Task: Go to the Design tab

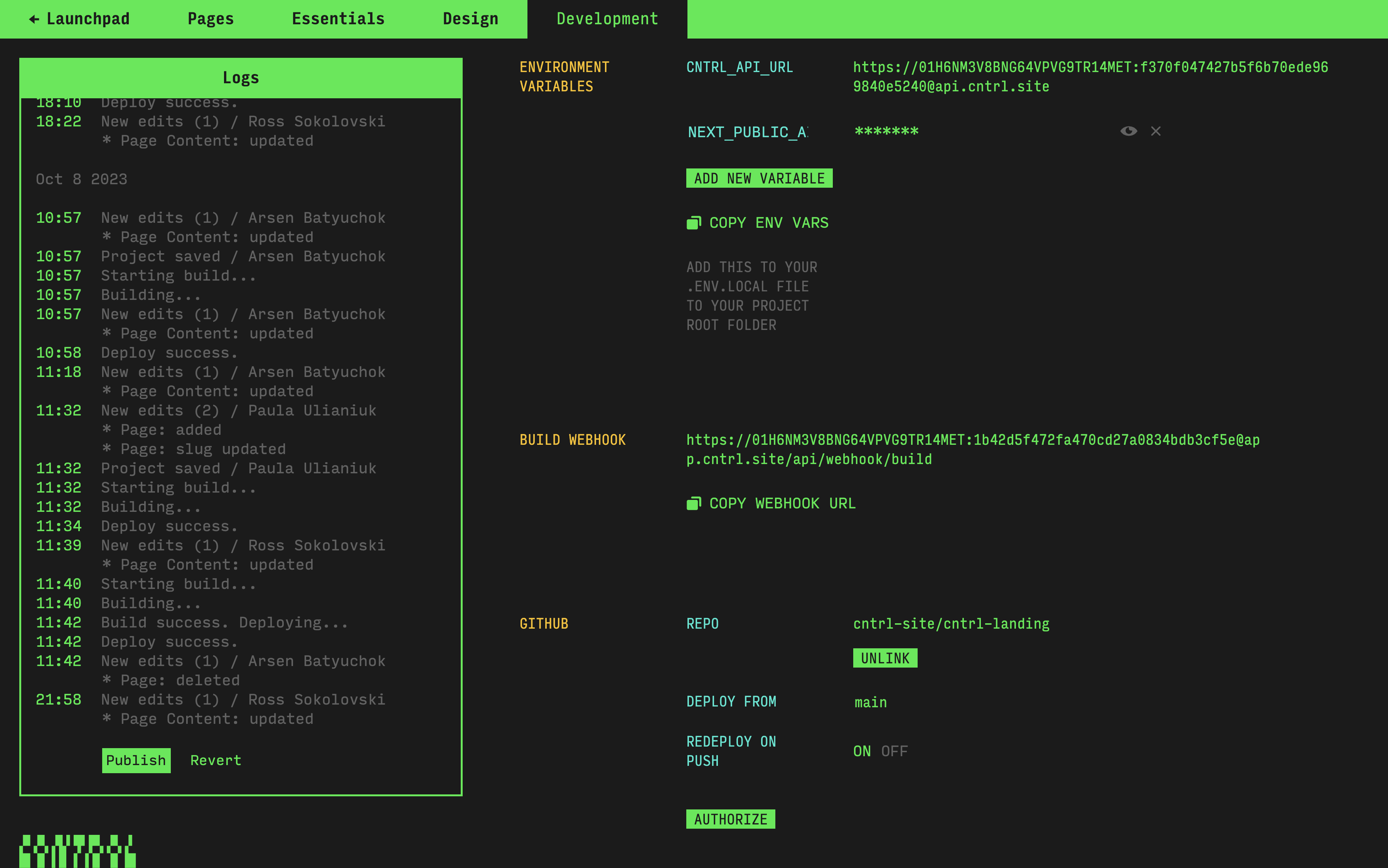Action: point(470,20)
